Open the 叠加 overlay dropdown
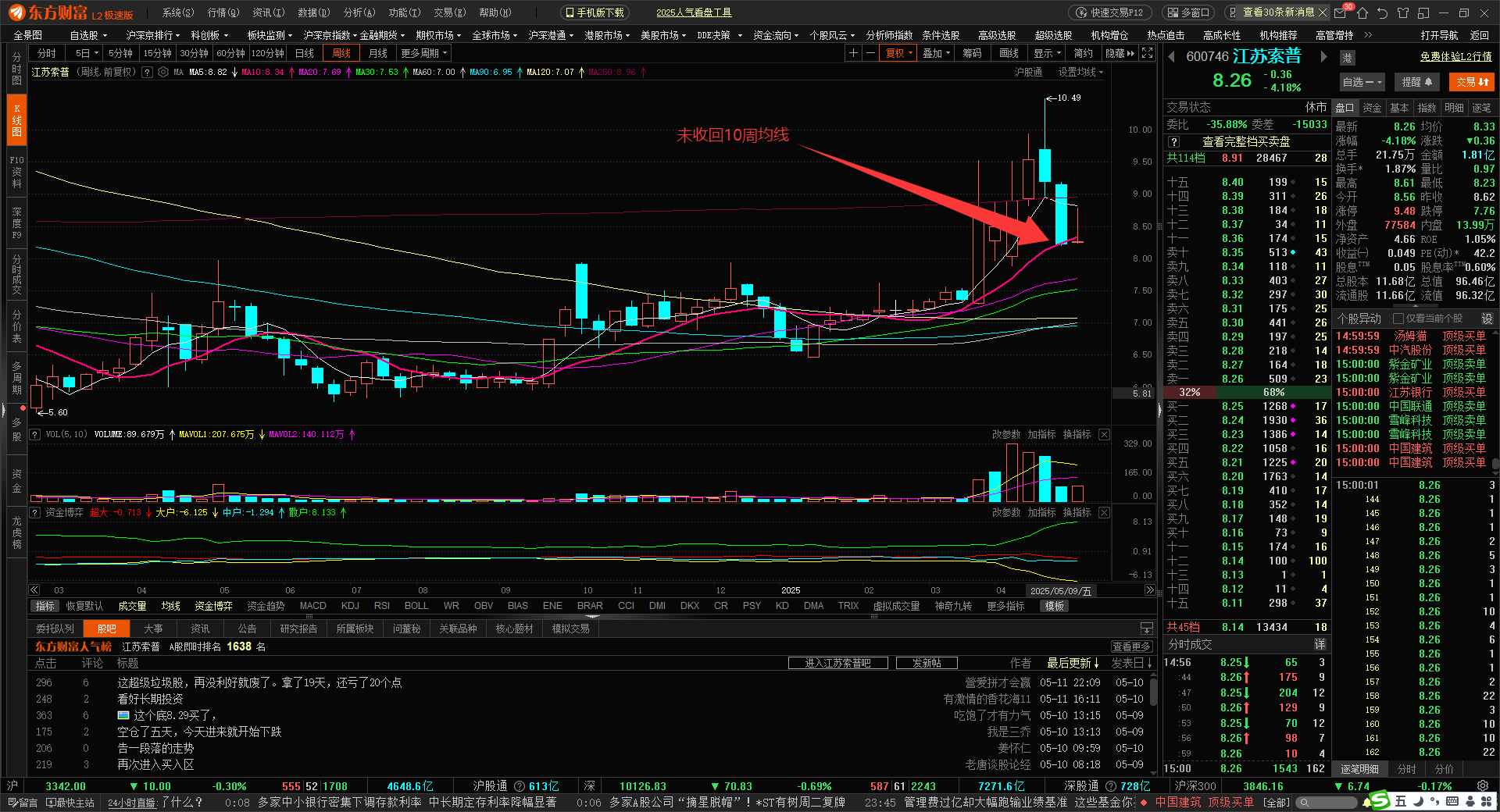 point(936,53)
